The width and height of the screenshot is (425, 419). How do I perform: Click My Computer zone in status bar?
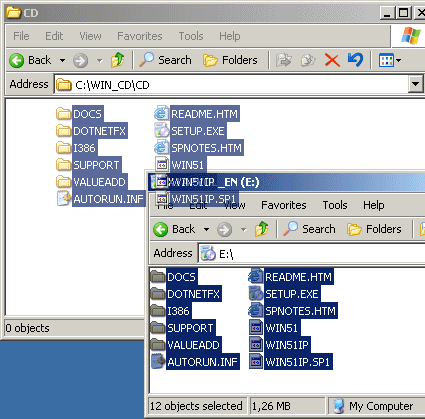376,406
